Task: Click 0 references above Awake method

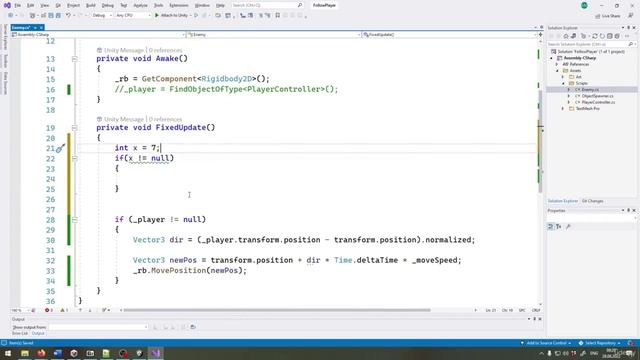Action: pos(165,50)
